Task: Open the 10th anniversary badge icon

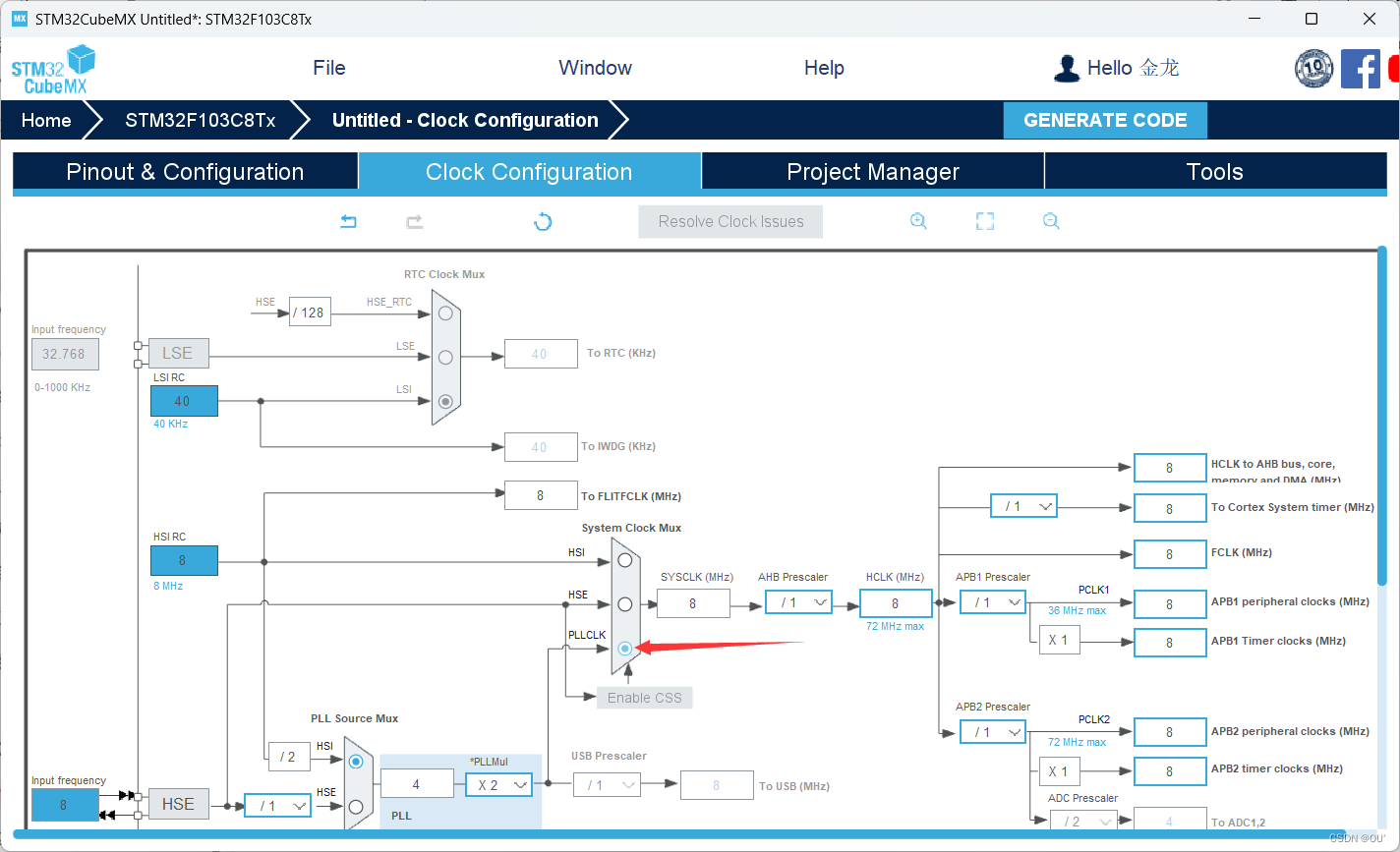Action: point(1313,69)
